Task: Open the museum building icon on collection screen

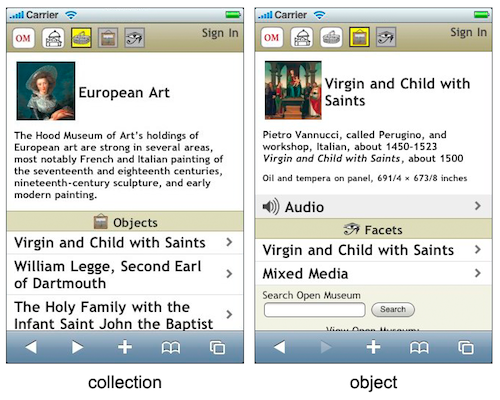Action: pos(53,38)
